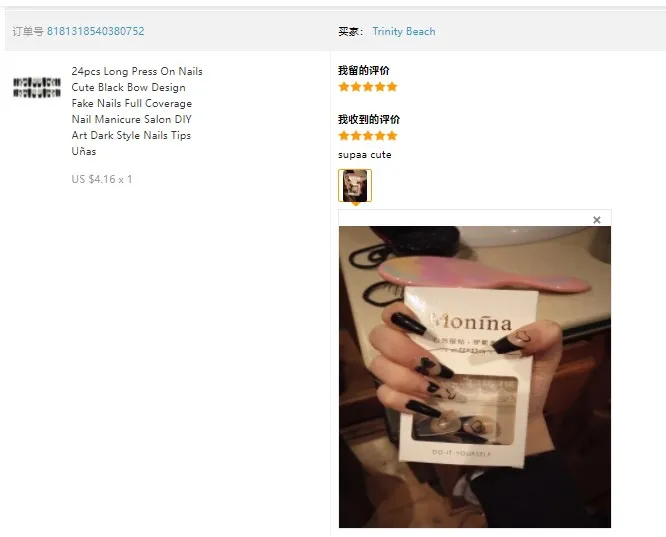Click the supaa cute review text
Viewport: 666px width, 537px height.
pos(364,155)
